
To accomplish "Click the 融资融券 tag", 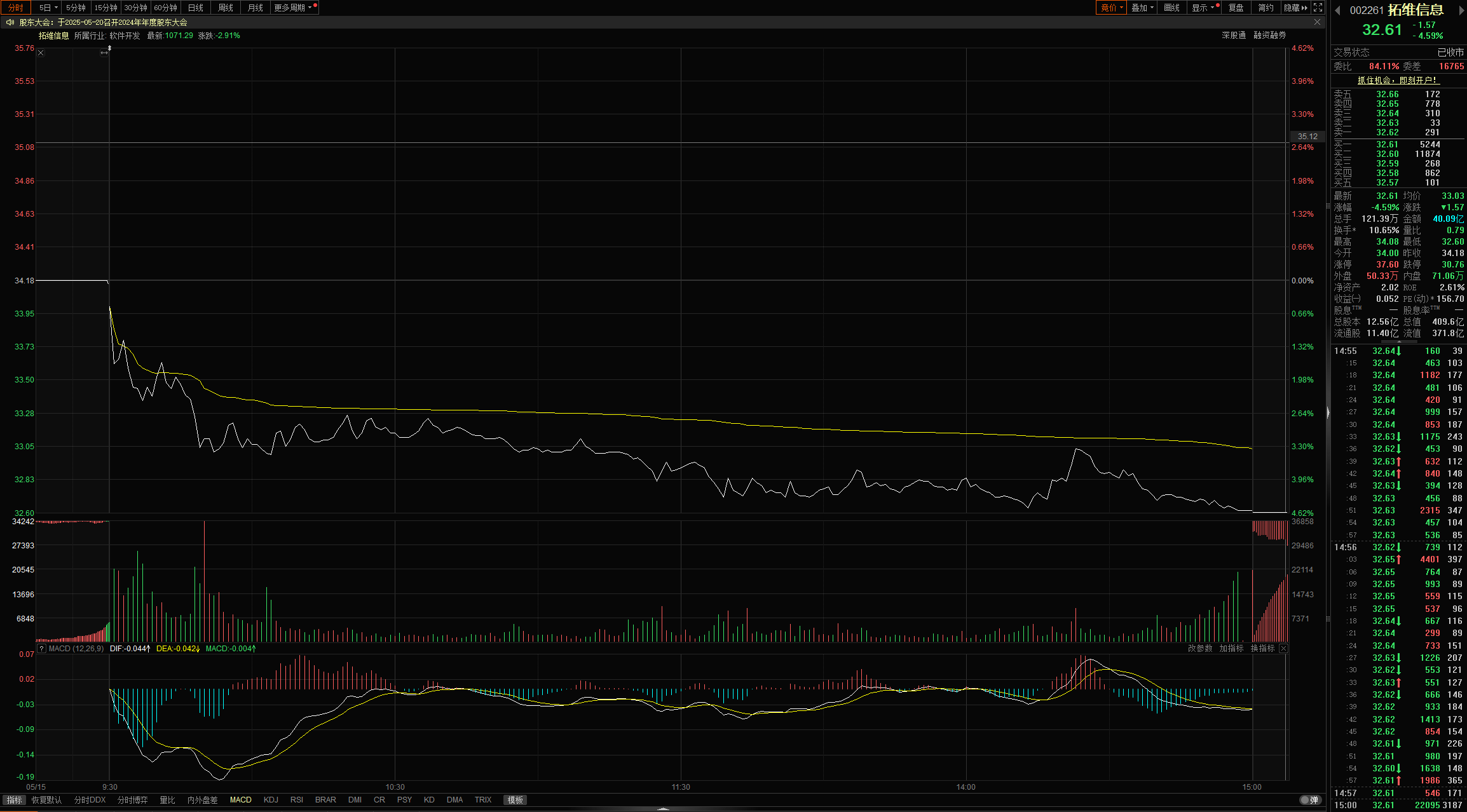I will click(1269, 36).
